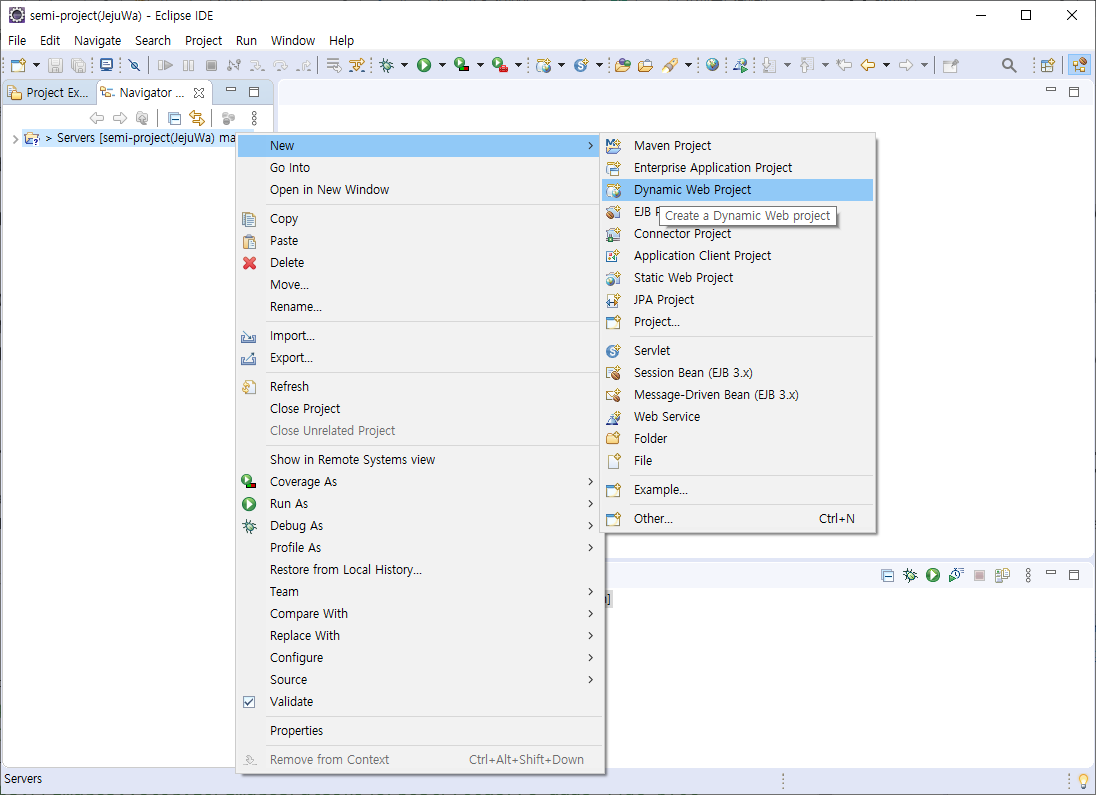Click the Launch Web Services Explorer icon

point(740,65)
